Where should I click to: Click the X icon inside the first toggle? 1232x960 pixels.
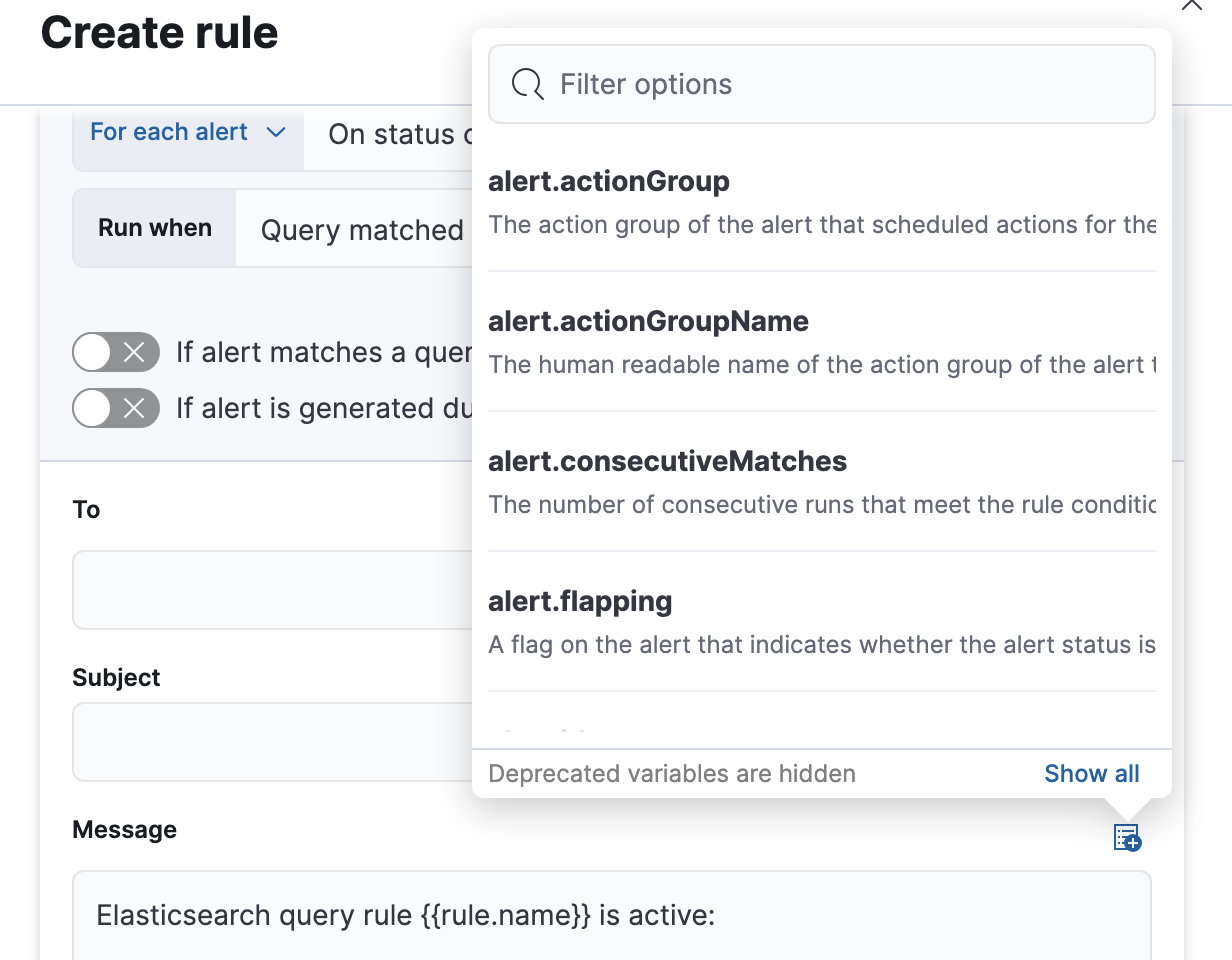coord(135,352)
